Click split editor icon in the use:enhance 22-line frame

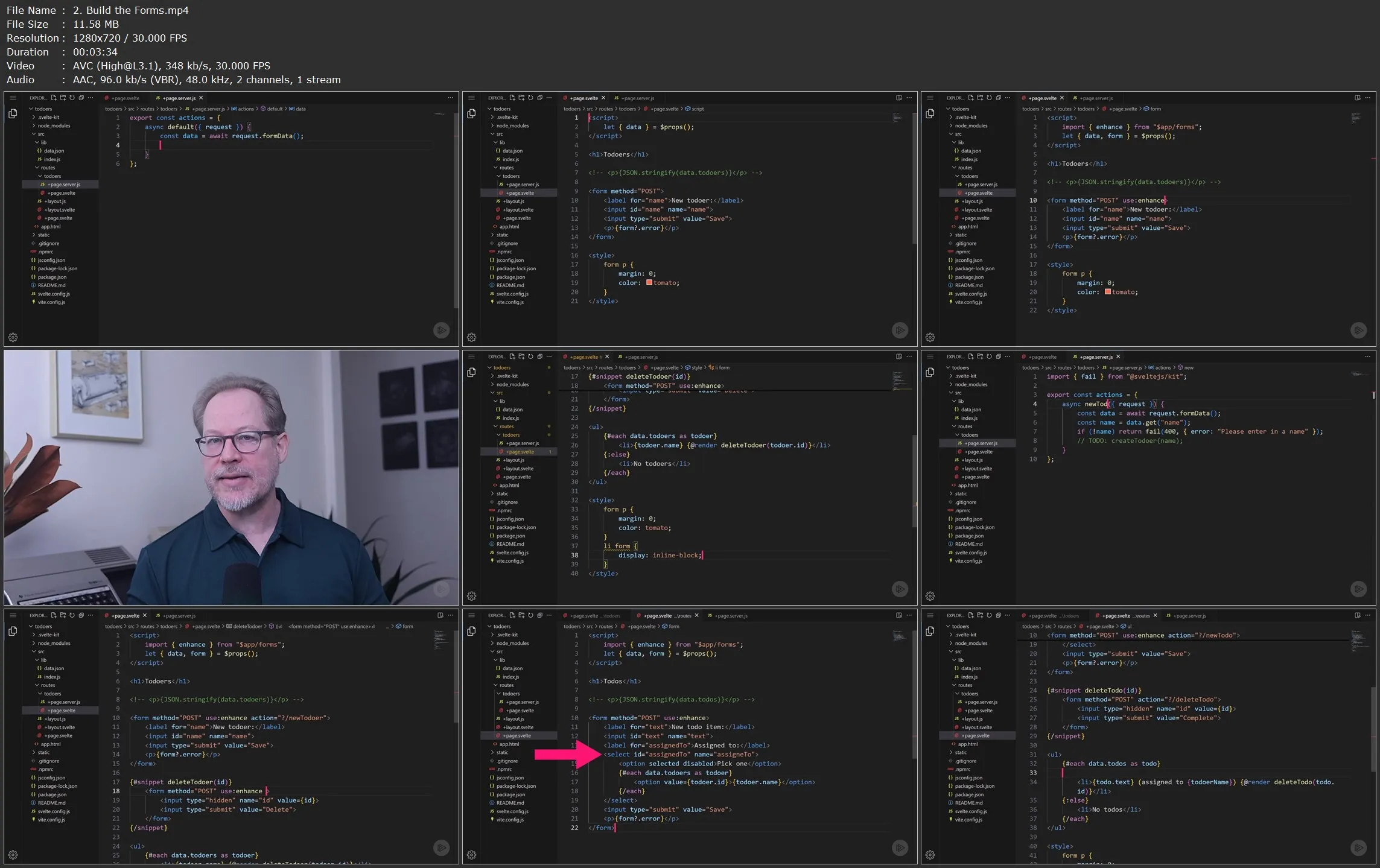click(1358, 98)
